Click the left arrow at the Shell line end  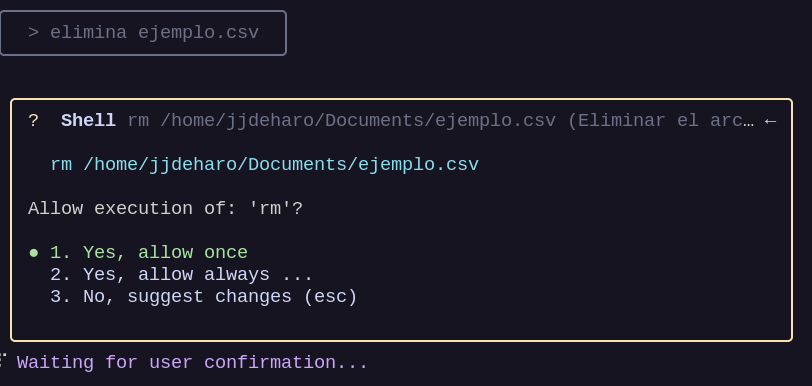click(x=770, y=121)
